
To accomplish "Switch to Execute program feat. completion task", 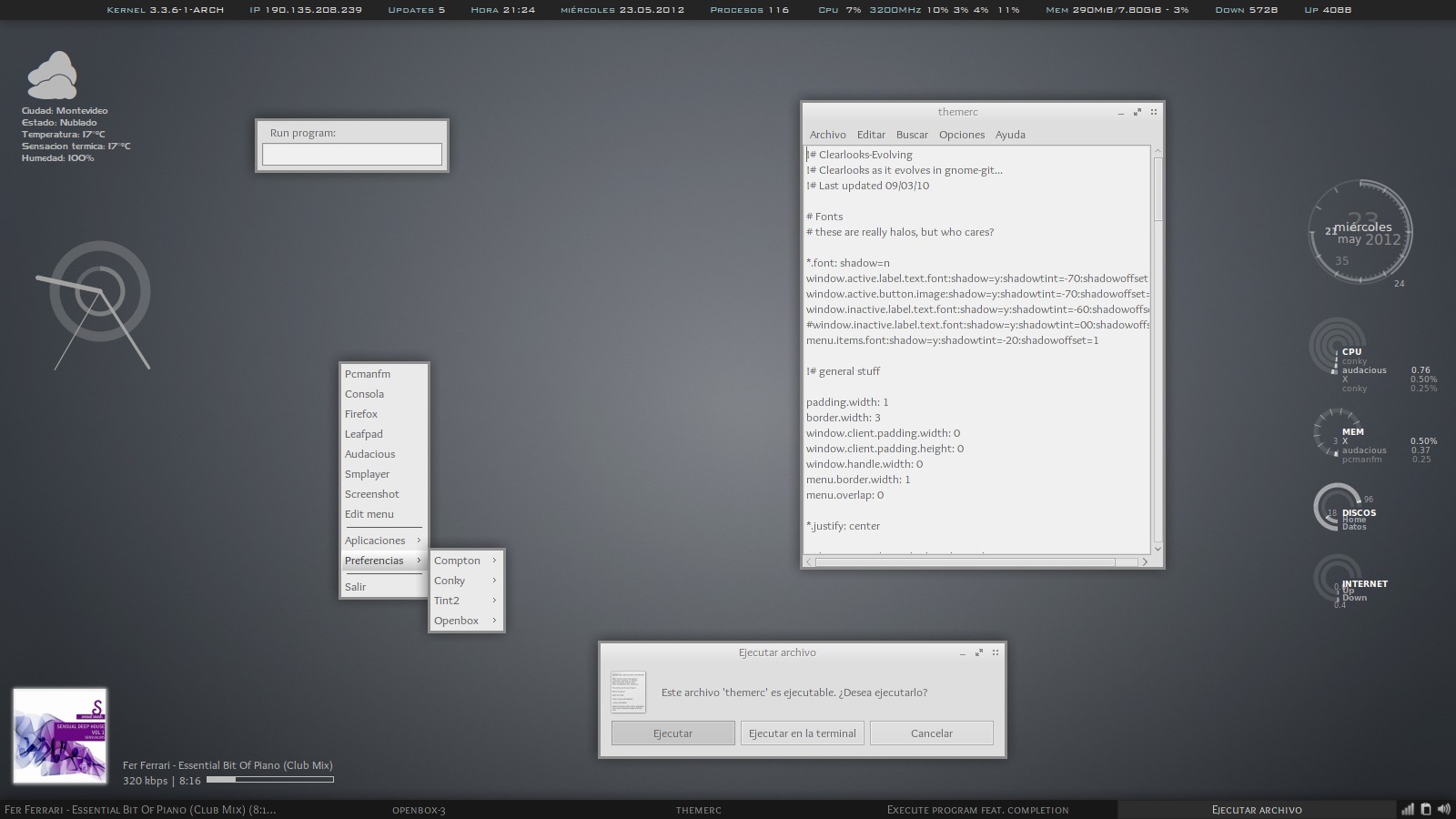I will 977,810.
